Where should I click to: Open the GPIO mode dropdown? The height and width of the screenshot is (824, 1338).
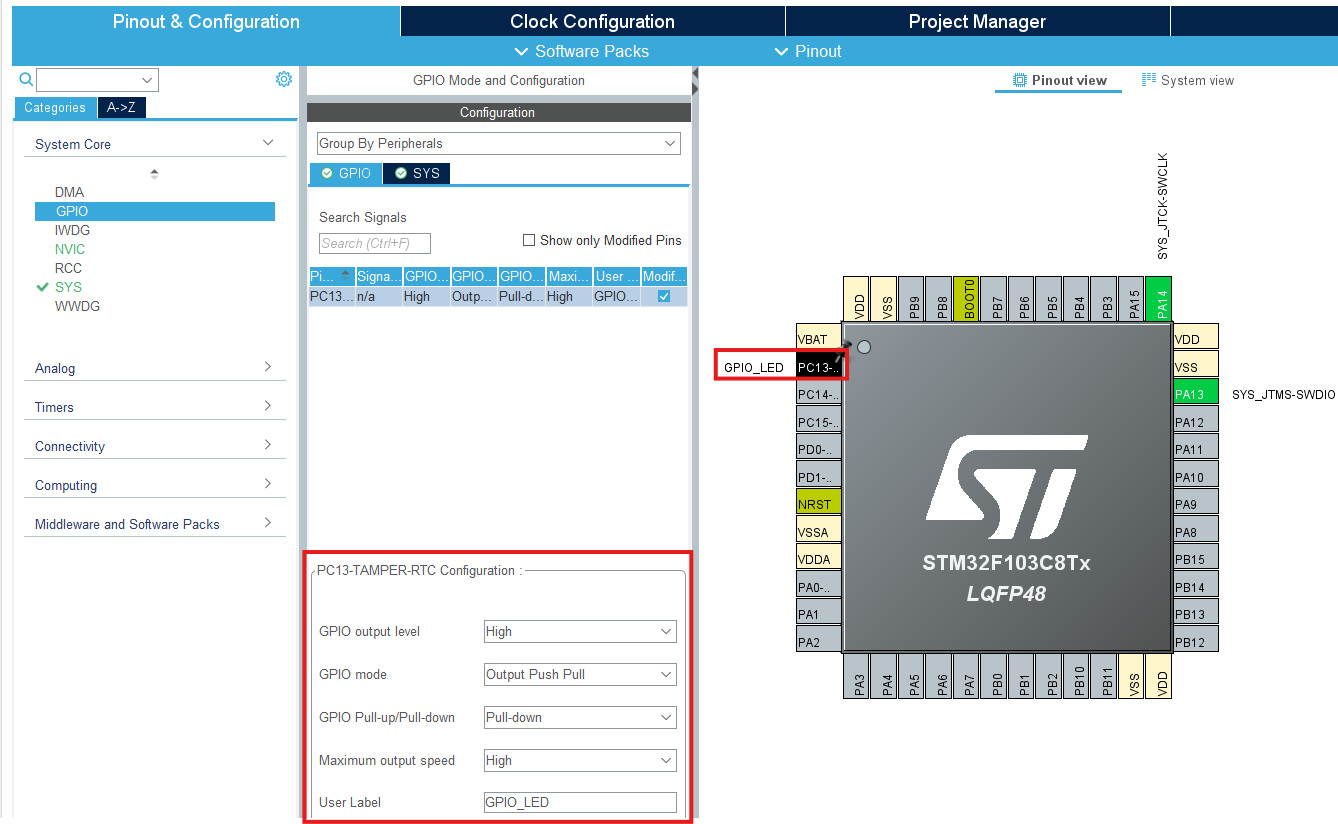[580, 674]
